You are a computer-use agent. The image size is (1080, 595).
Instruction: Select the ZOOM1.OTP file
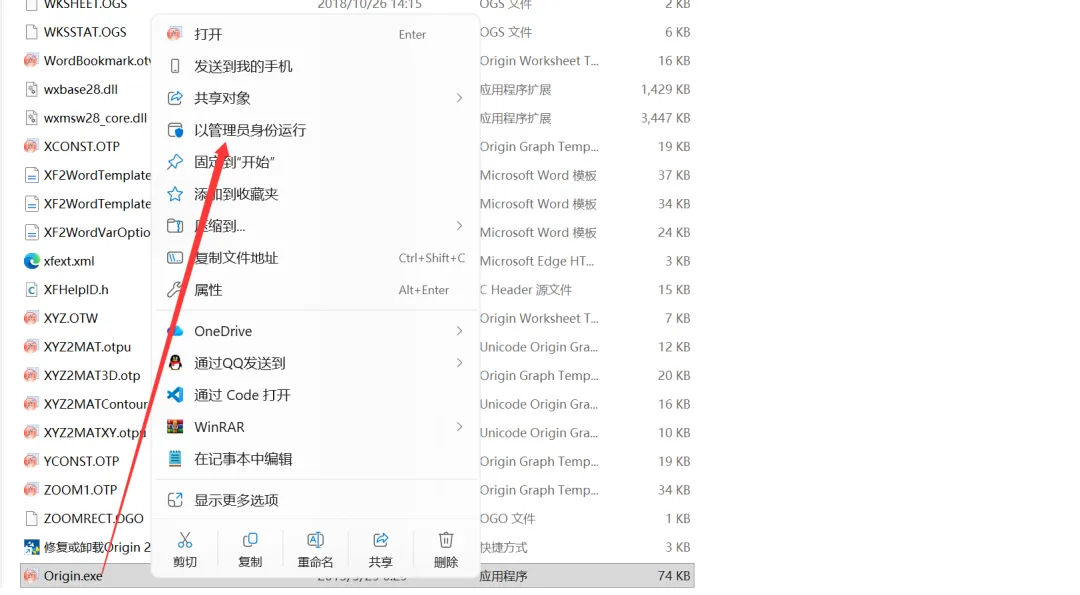click(80, 490)
